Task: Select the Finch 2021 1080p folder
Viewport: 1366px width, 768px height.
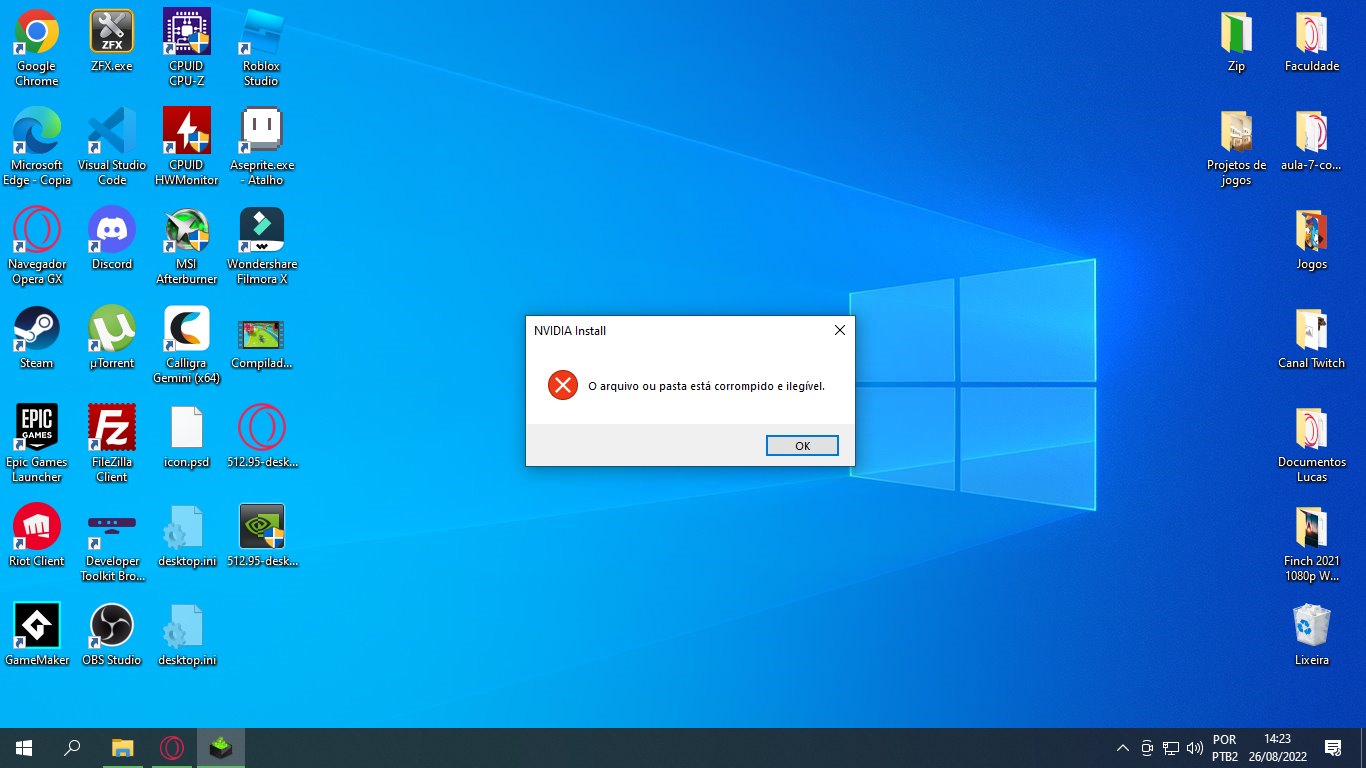Action: pyautogui.click(x=1312, y=543)
